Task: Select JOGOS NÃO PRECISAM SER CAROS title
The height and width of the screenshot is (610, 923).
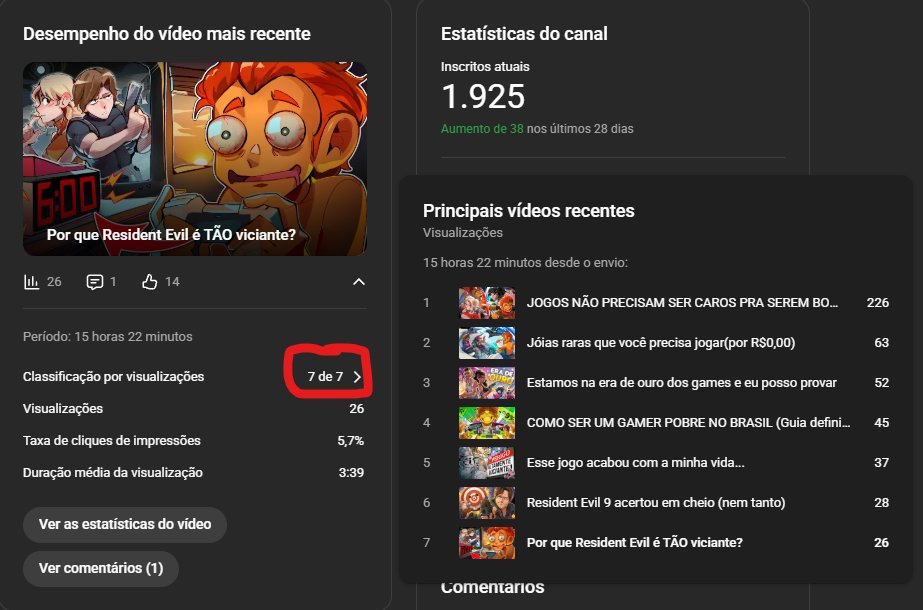Action: coord(682,303)
